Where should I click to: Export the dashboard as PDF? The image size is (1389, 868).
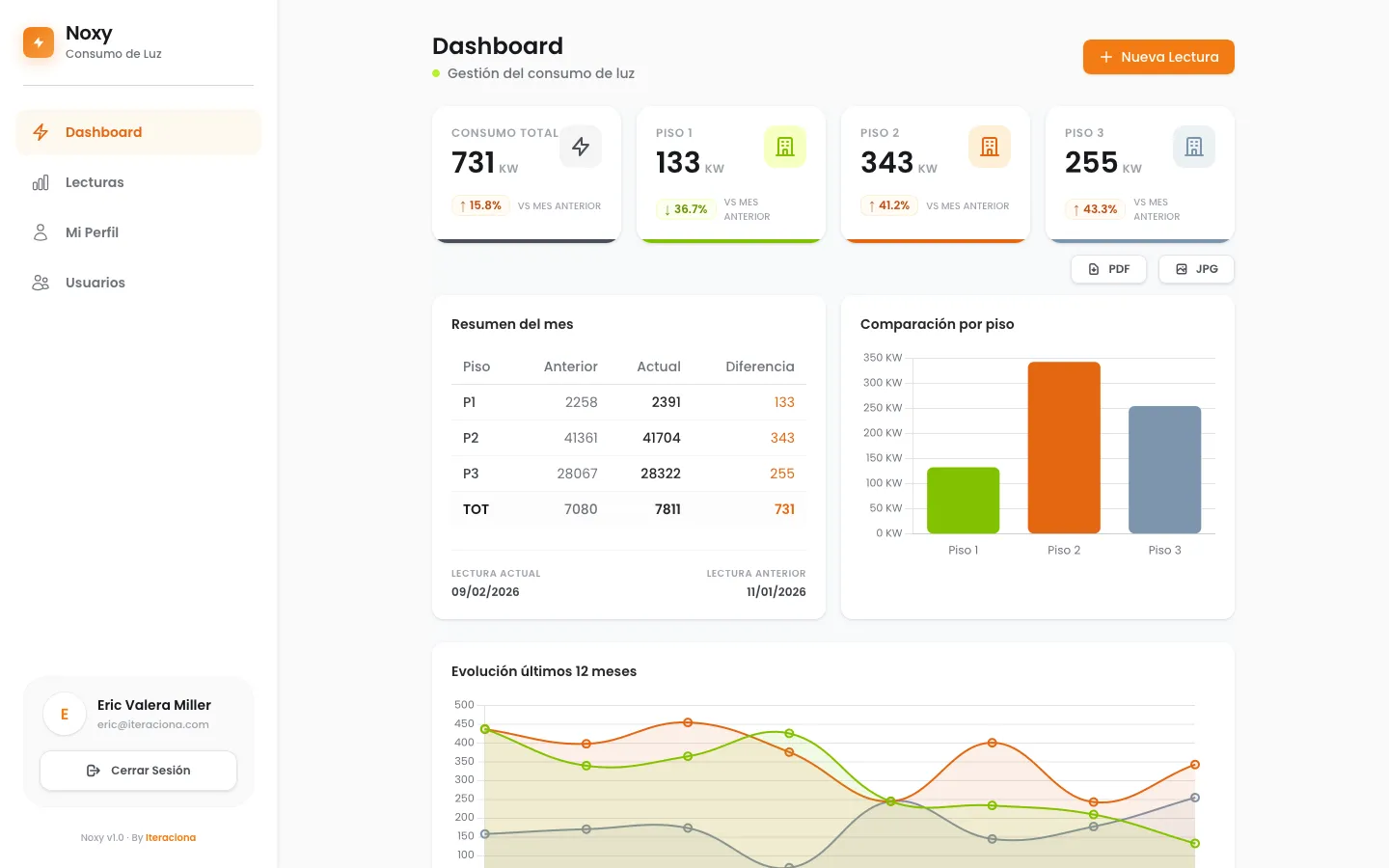pos(1108,269)
